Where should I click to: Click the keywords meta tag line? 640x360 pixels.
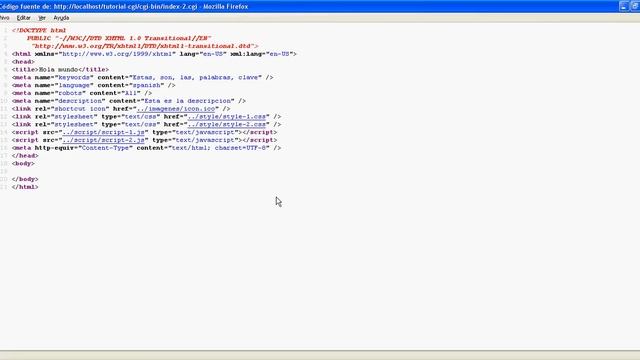pyautogui.click(x=142, y=78)
